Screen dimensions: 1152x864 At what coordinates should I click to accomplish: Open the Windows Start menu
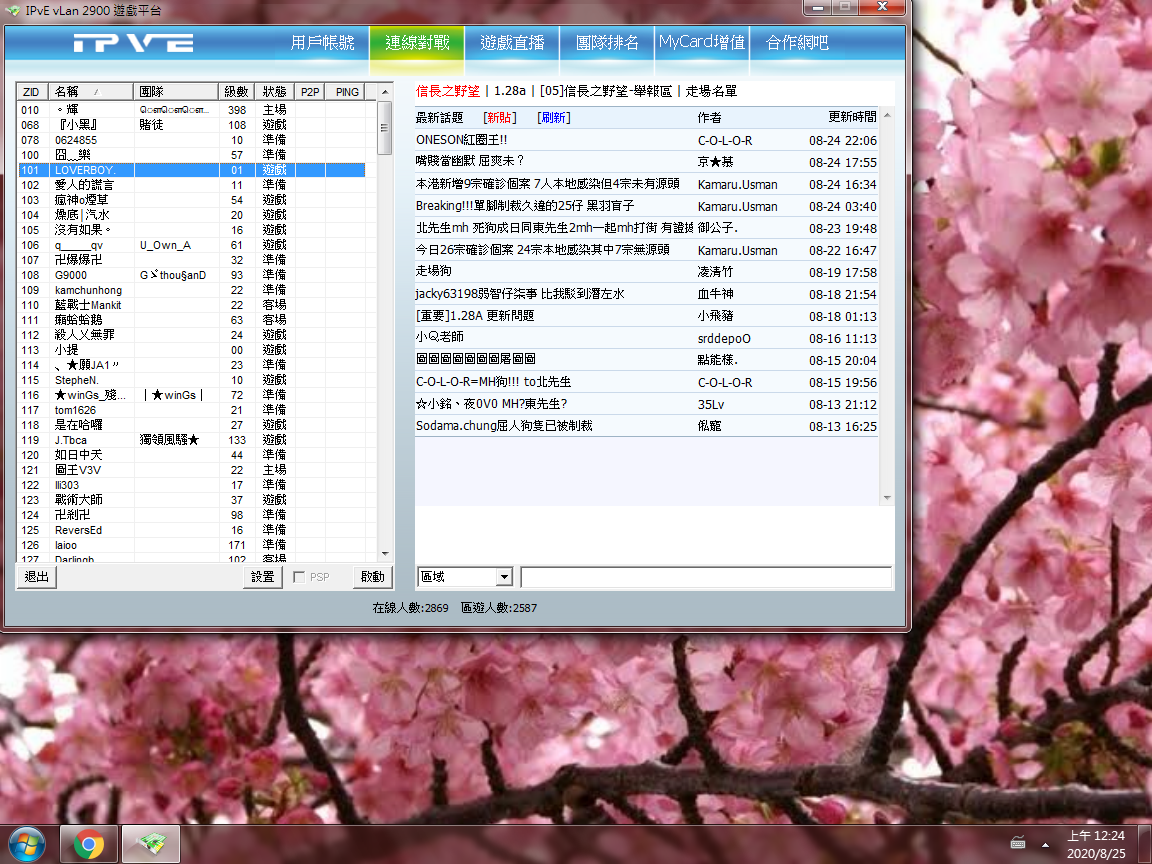27,845
